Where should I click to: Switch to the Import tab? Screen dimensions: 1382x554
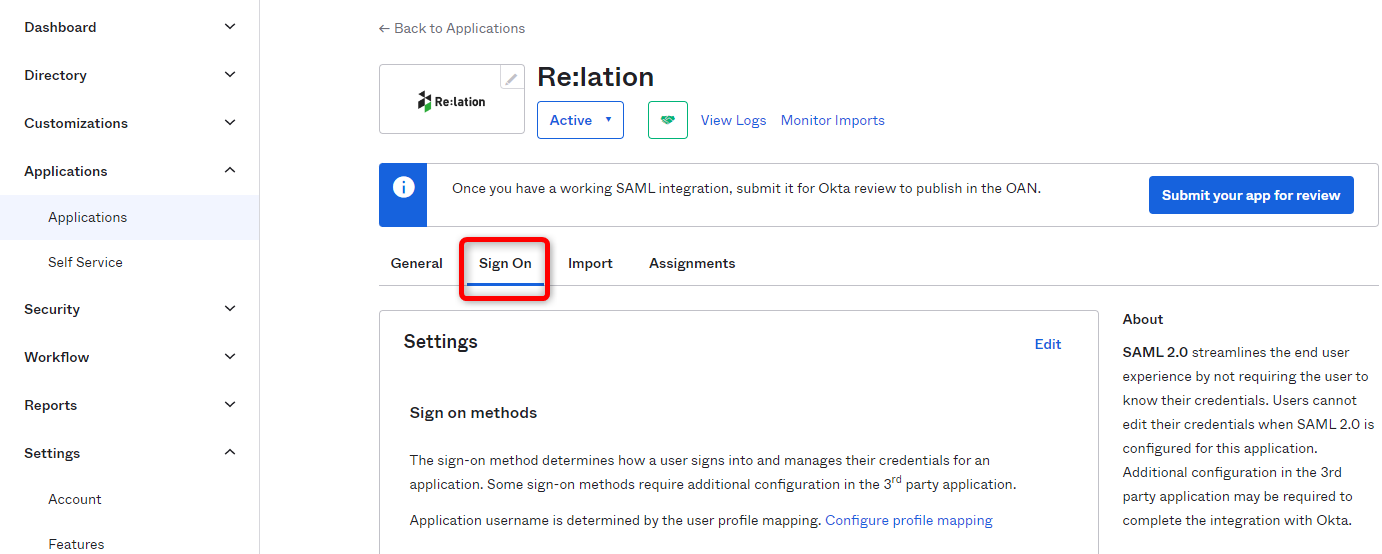(590, 263)
